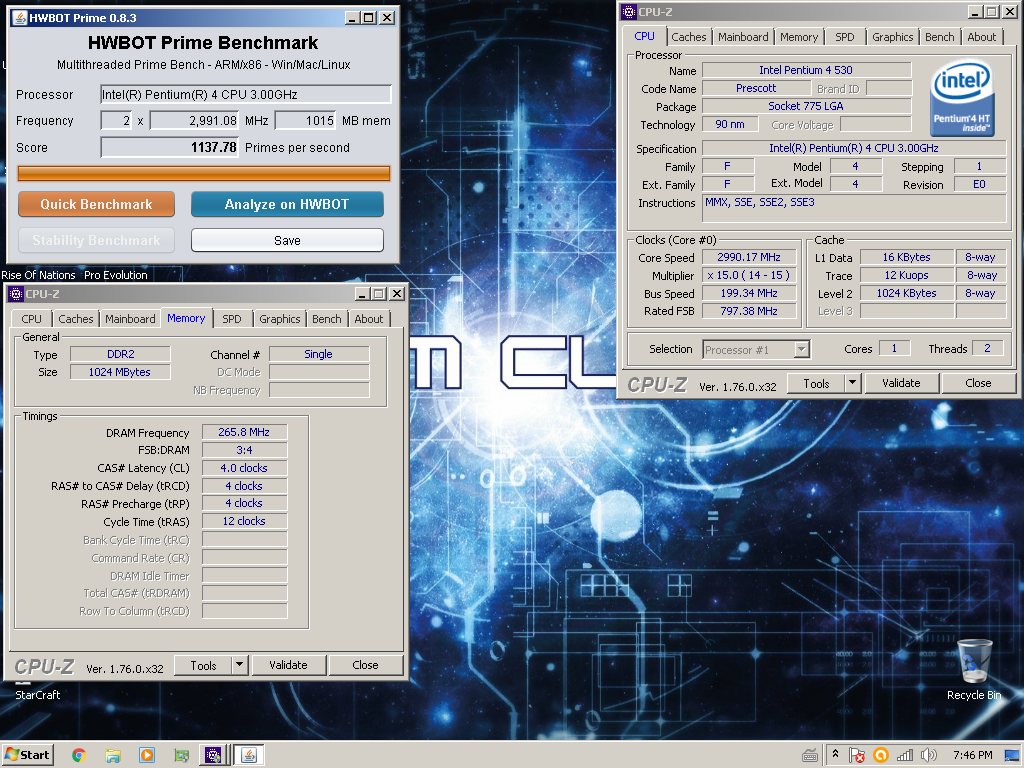Click the DRAM Frequency value 265.8 MHz
Viewport: 1024px width, 768px height.
[244, 432]
